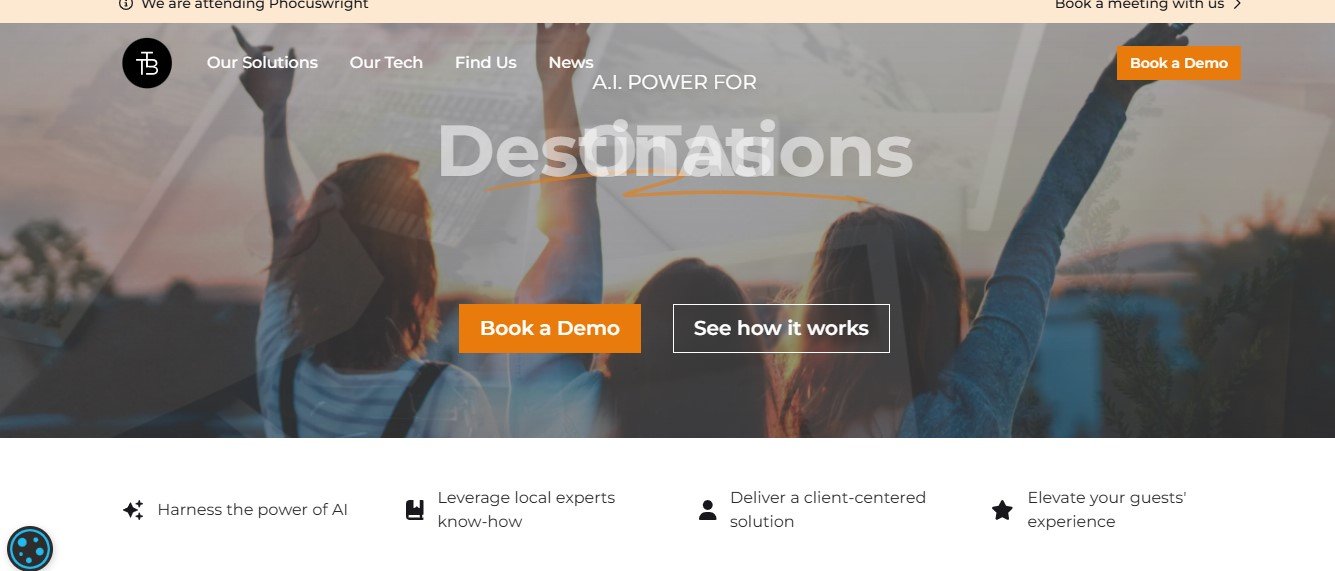1335x571 pixels.
Task: Click the Leverage local experts know-how text
Action: pos(526,510)
